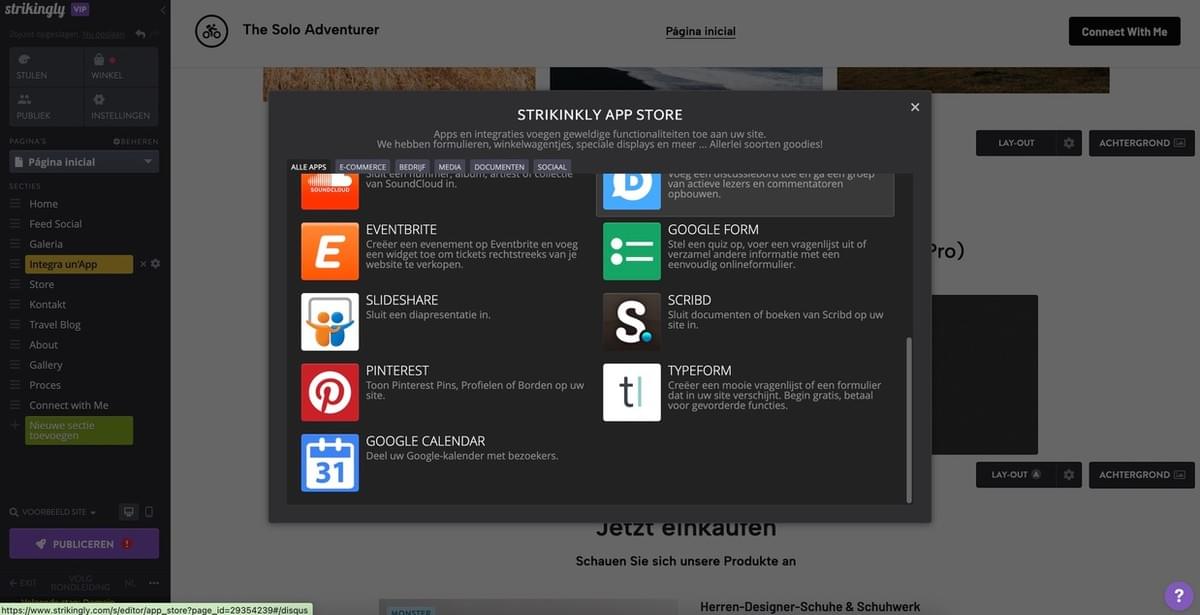Open settings gear for Integra un'App section
1200x615 pixels.
pyautogui.click(x=155, y=264)
